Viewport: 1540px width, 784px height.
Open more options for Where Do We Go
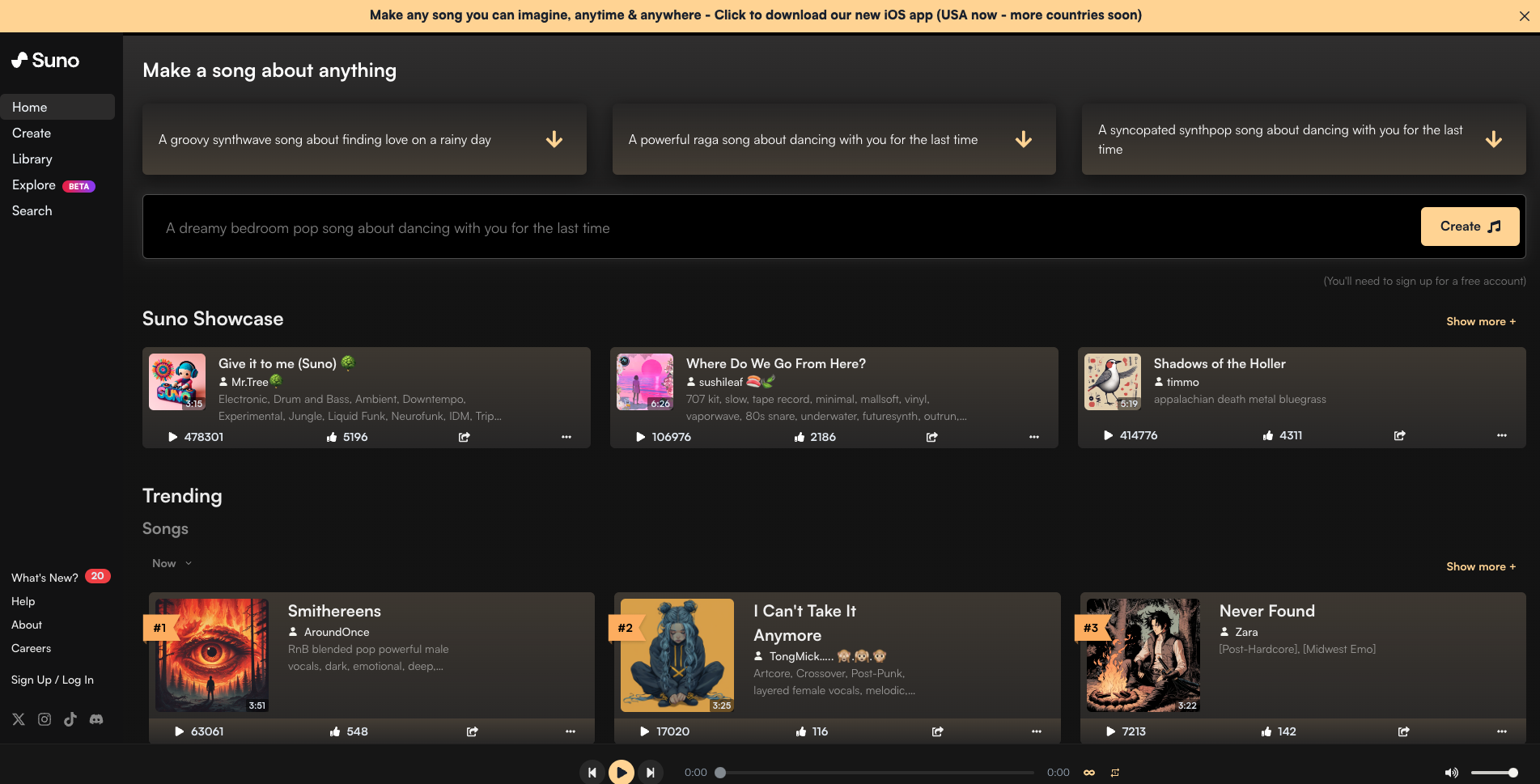pyautogui.click(x=1034, y=437)
